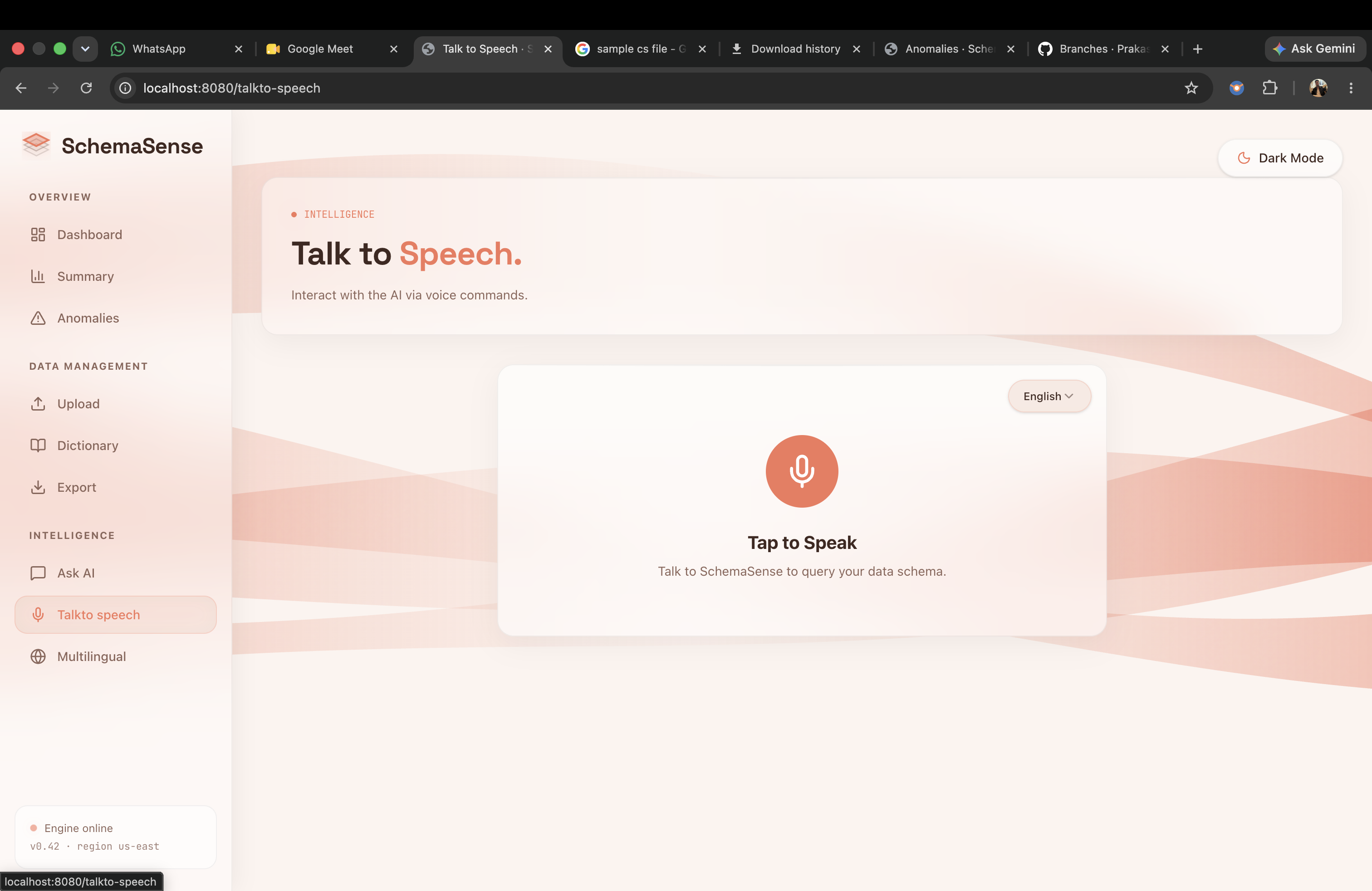This screenshot has height=891, width=1372.
Task: Select the Talkto speech sidebar item
Action: click(115, 614)
